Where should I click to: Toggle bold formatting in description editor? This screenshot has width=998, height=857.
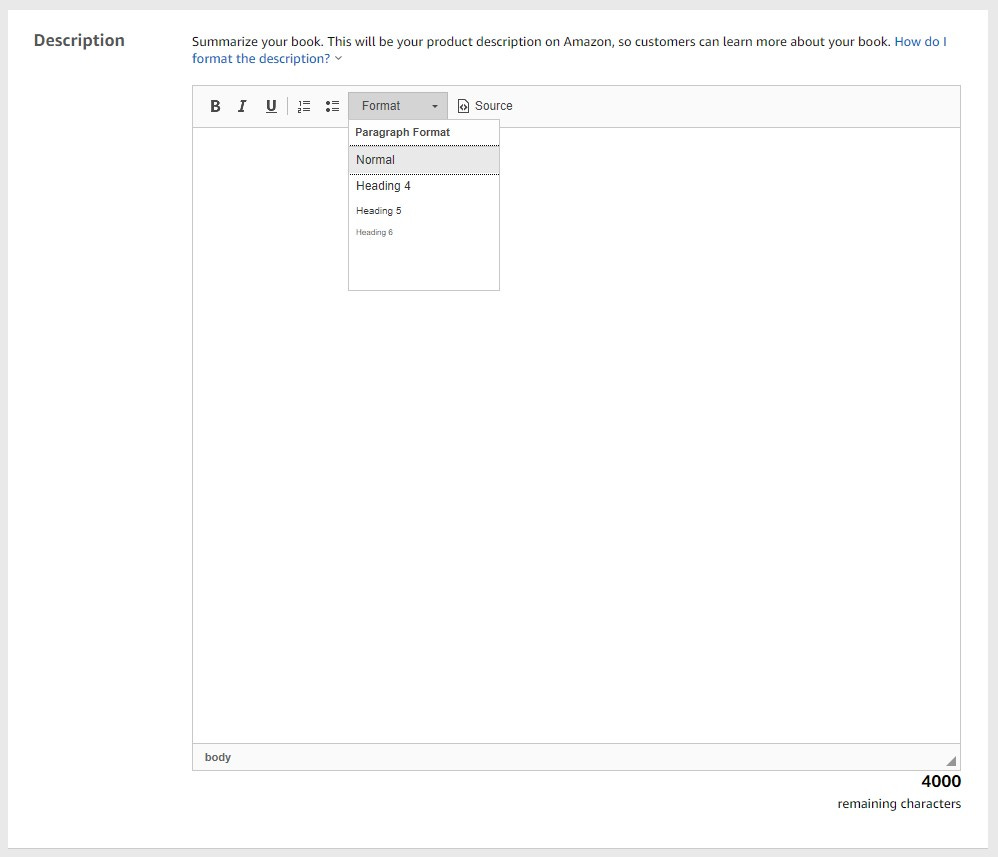pos(215,106)
